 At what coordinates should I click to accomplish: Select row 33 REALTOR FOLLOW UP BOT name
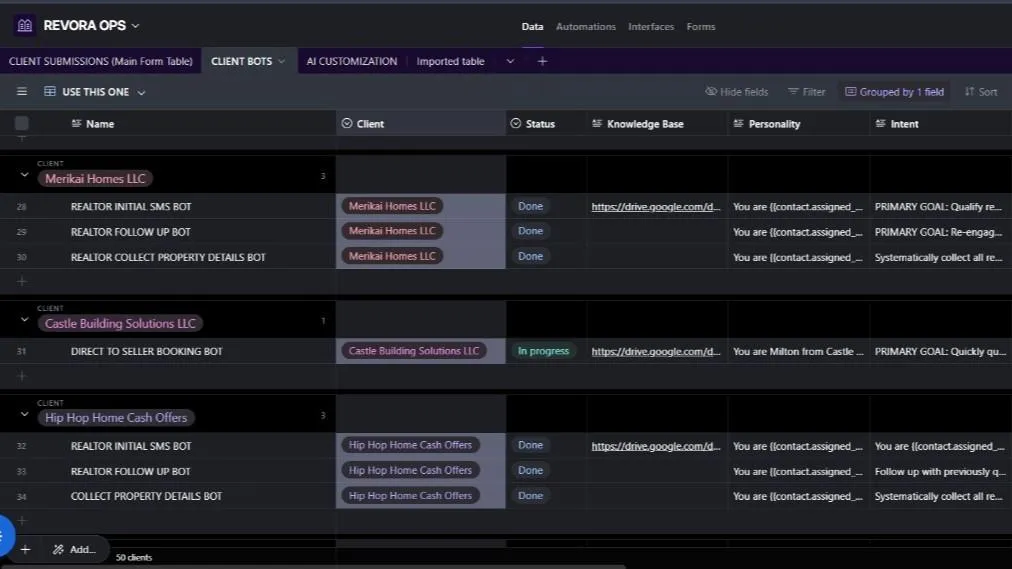[130, 471]
